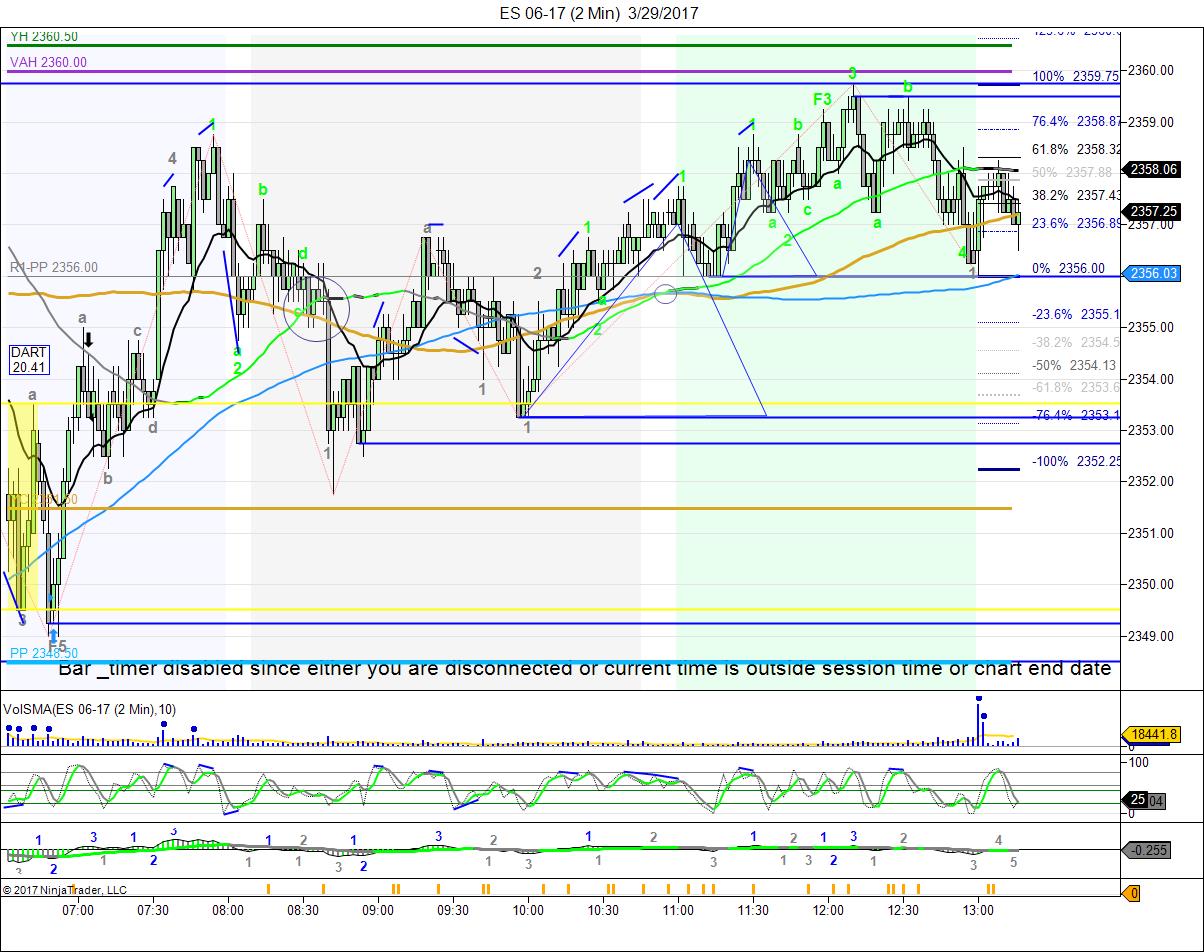This screenshot has width=1204, height=952.
Task: Click the orange 0 marker bottom right
Action: 1133,893
